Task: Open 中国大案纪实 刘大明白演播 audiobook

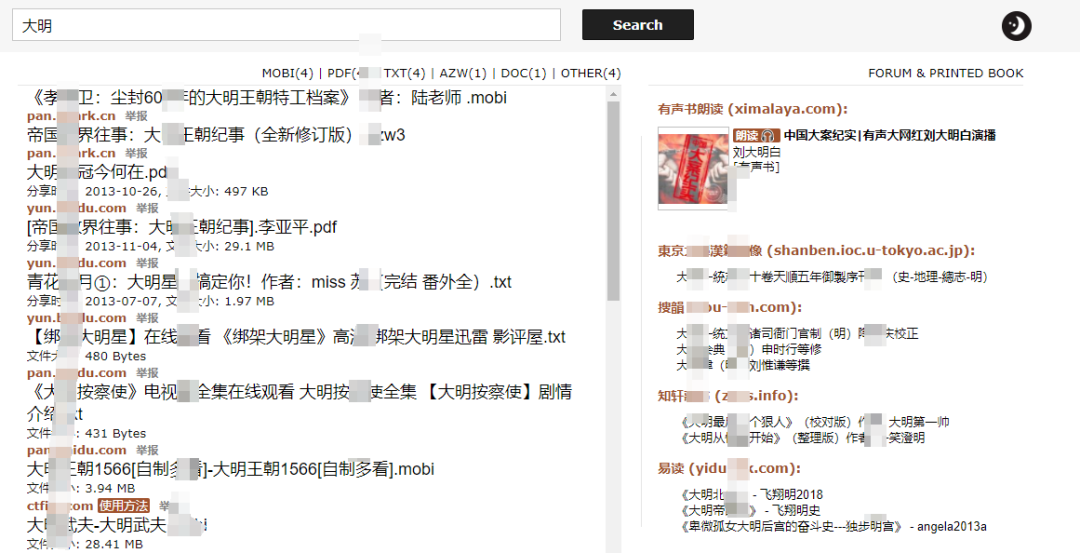Action: point(890,136)
